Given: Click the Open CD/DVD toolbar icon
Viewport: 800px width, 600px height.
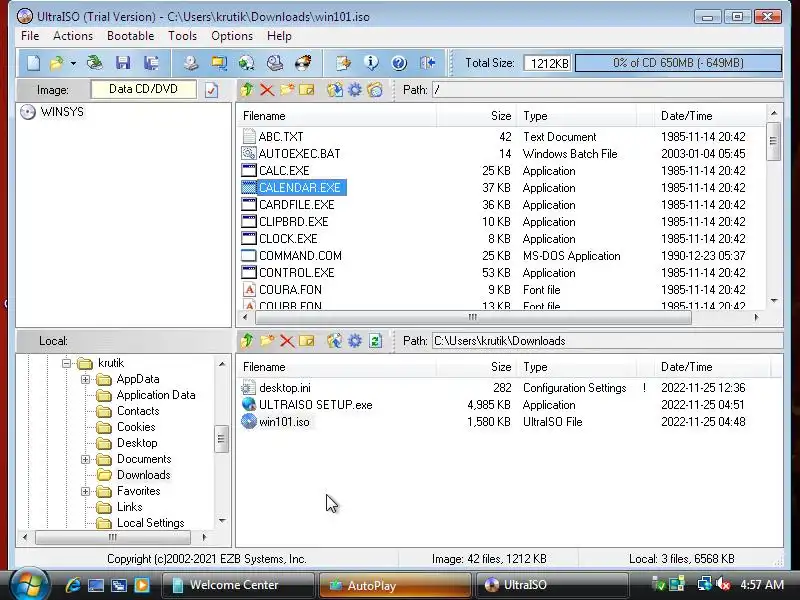Looking at the screenshot, I should coord(94,63).
